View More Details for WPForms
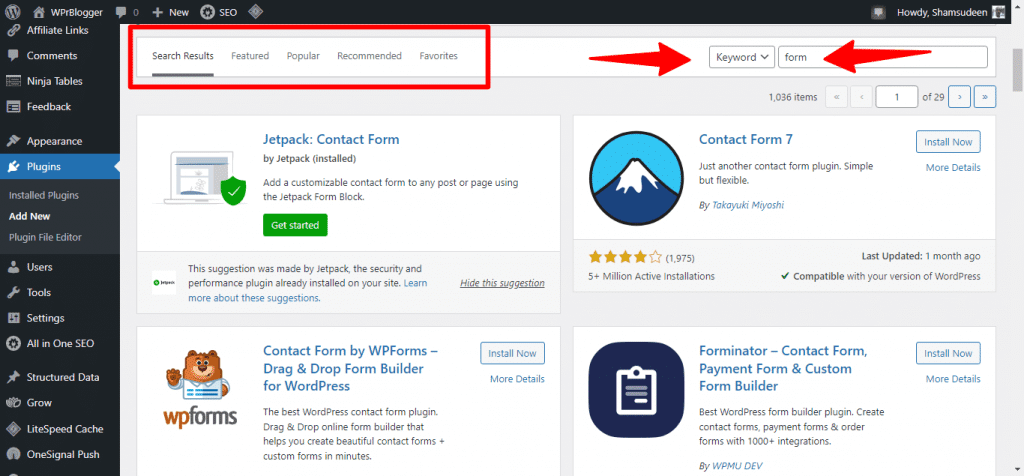The width and height of the screenshot is (1024, 476). pyautogui.click(x=517, y=379)
